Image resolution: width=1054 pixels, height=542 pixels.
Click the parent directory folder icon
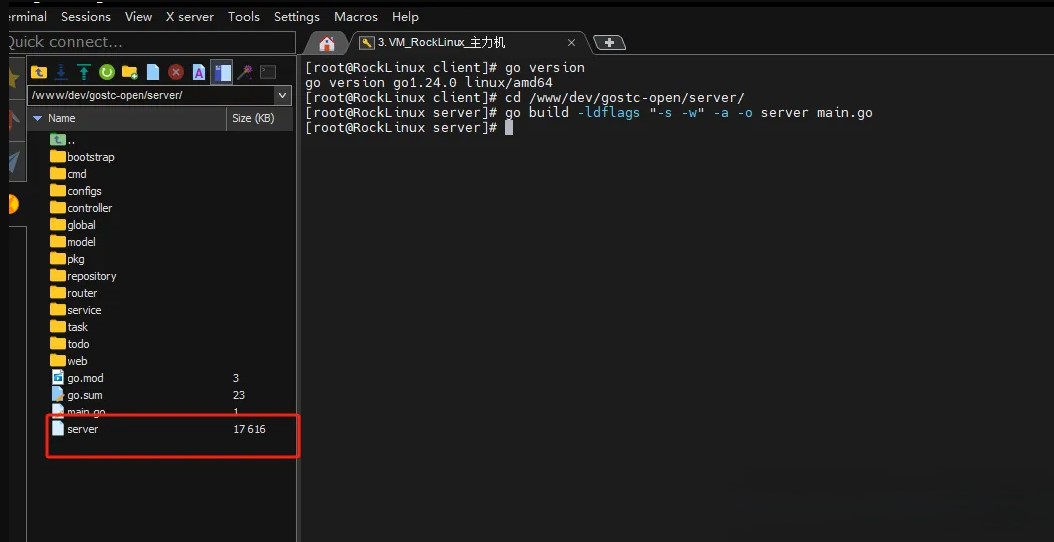(39, 72)
